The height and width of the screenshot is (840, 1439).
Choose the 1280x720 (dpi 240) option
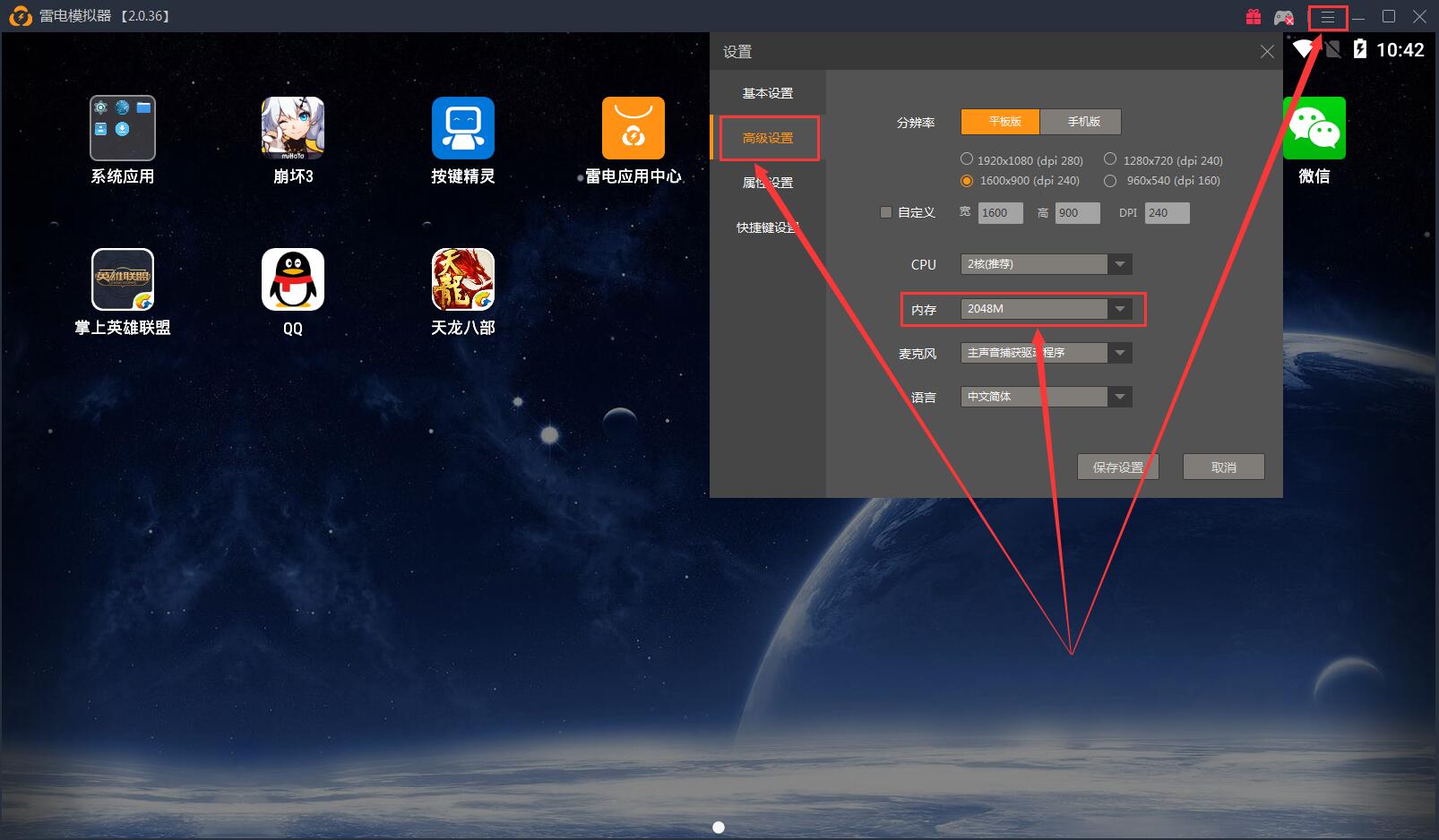(x=1110, y=159)
